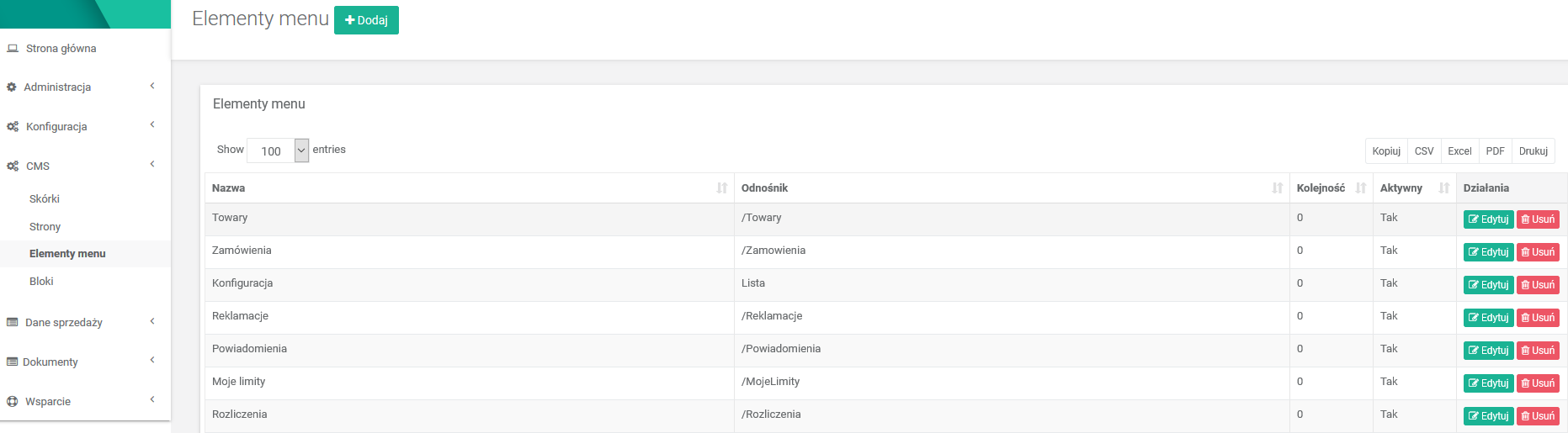The width and height of the screenshot is (1568, 433).
Task: Collapse the CMS menu chevron
Action: [152, 165]
